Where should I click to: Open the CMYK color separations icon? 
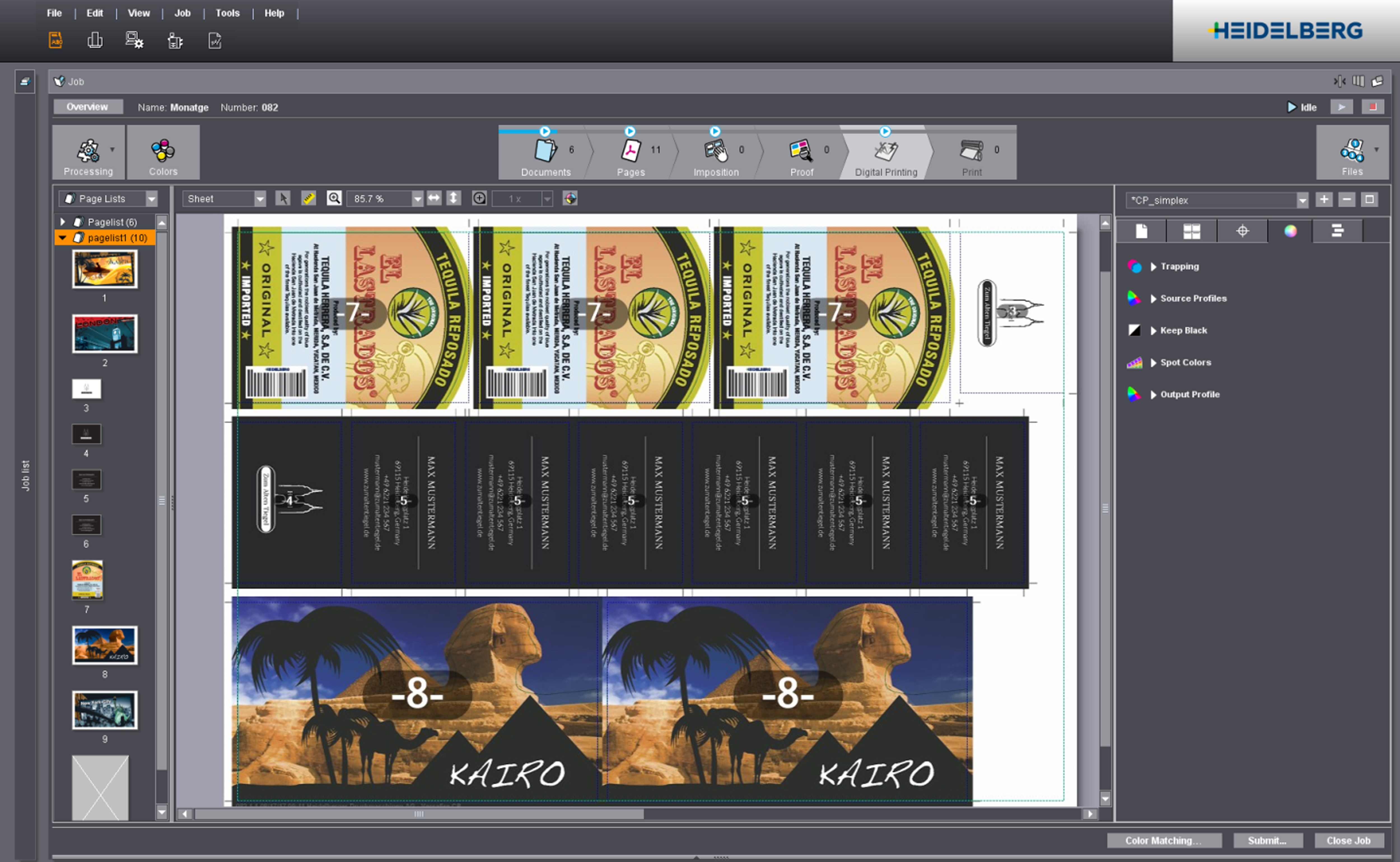[570, 198]
